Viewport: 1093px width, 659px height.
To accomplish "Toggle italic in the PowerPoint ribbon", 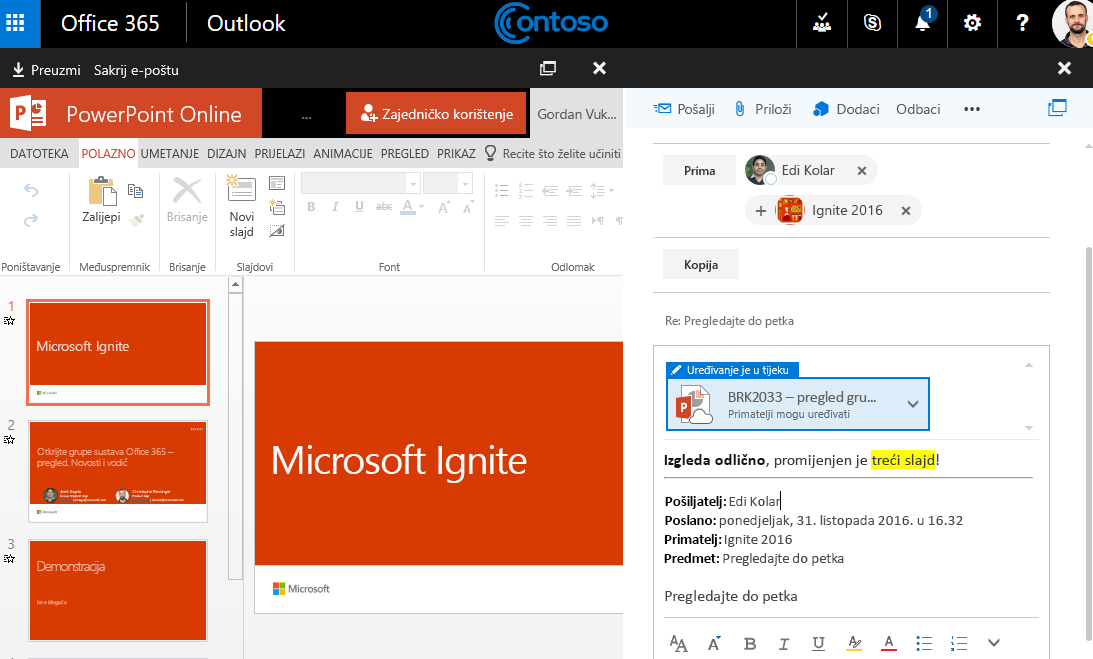I will 335,206.
